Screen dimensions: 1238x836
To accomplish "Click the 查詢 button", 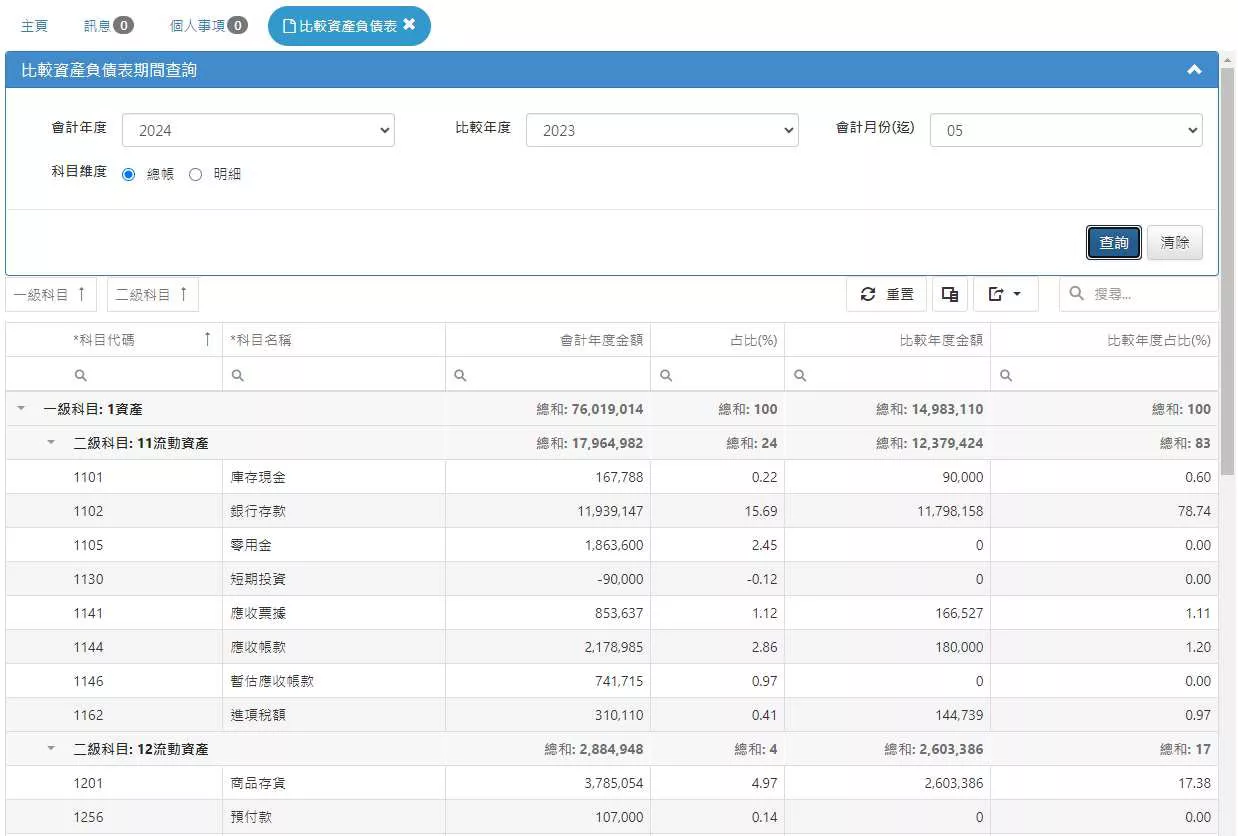I will click(x=1114, y=242).
